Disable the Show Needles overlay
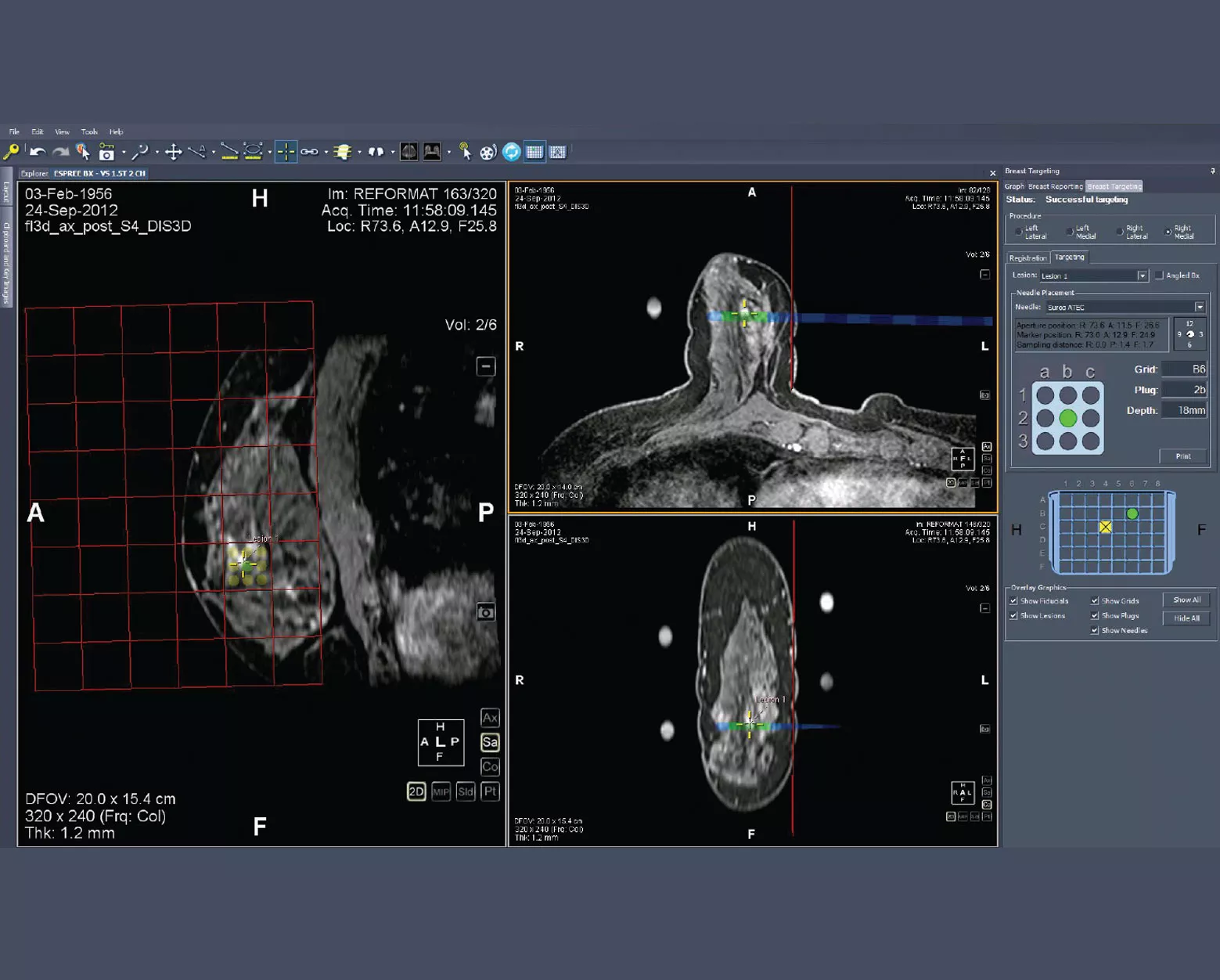Image resolution: width=1220 pixels, height=980 pixels. click(1095, 630)
